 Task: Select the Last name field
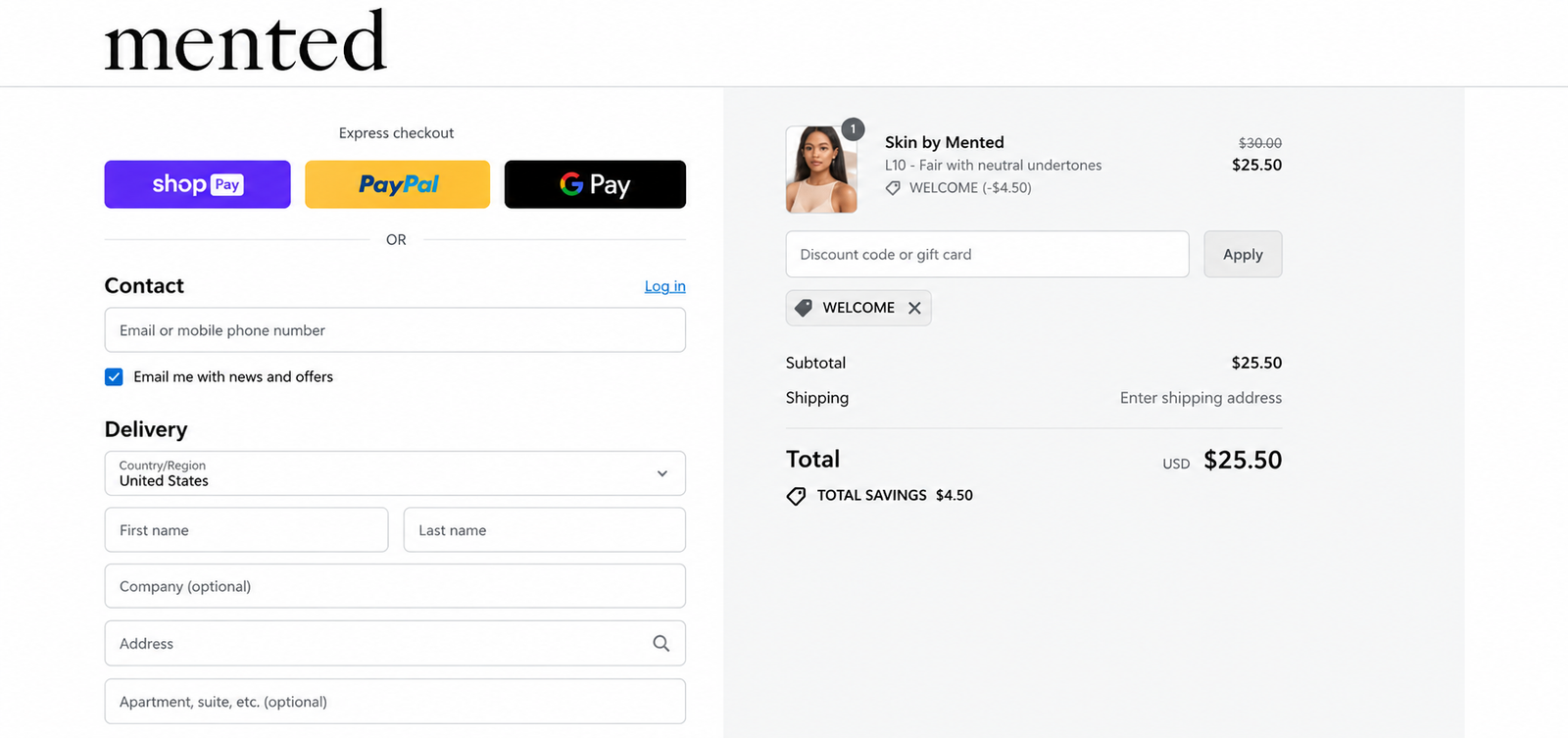pos(545,530)
